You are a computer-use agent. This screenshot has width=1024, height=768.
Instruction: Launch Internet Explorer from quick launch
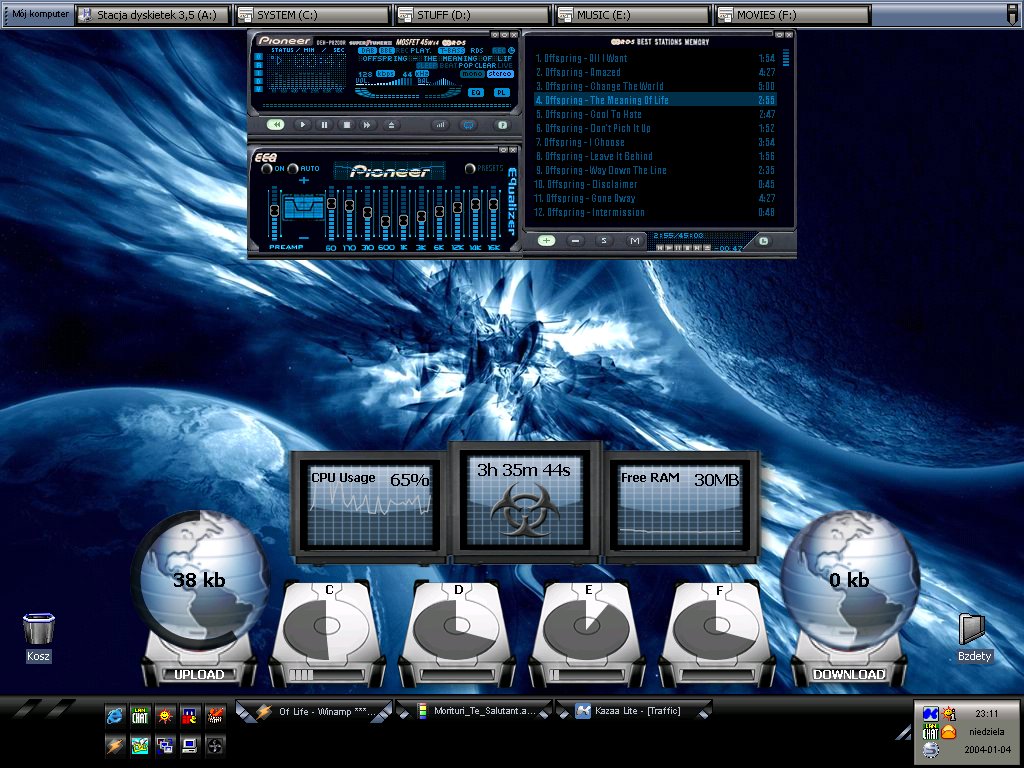(115, 716)
